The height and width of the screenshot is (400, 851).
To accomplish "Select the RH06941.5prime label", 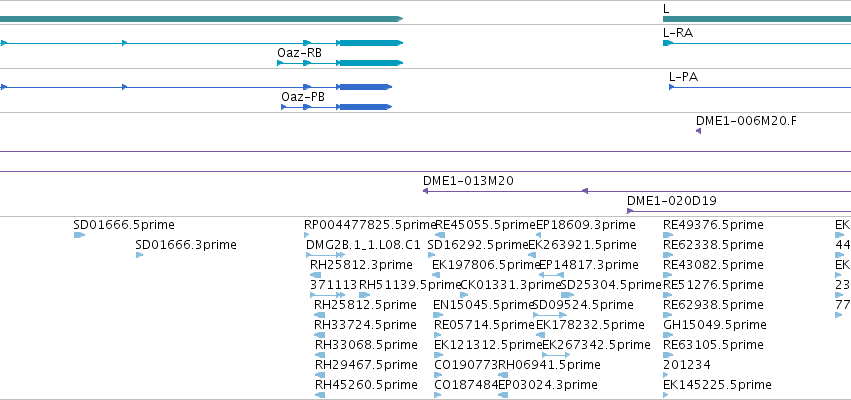I will pos(549,365).
